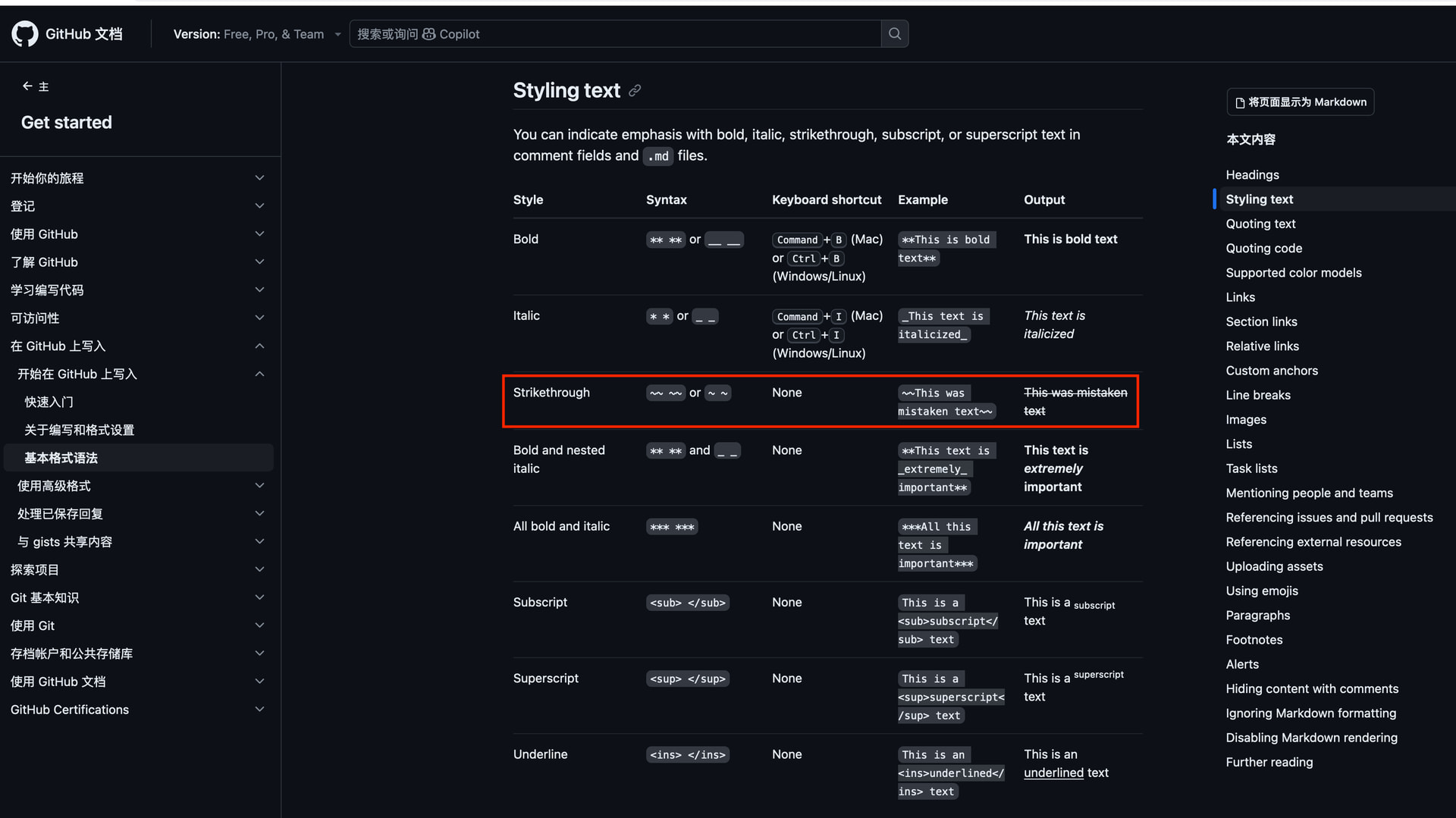
Task: Expand the 使用高级格式 sidebar group
Action: [x=140, y=486]
